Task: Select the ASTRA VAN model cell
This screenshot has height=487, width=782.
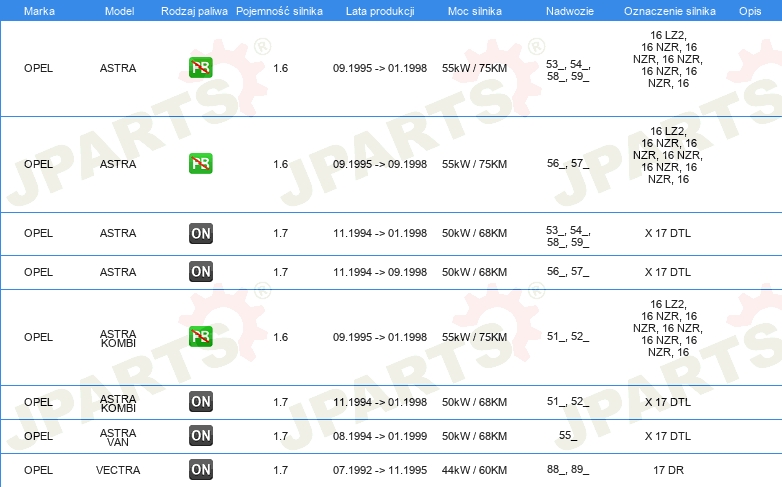Action: (118, 437)
